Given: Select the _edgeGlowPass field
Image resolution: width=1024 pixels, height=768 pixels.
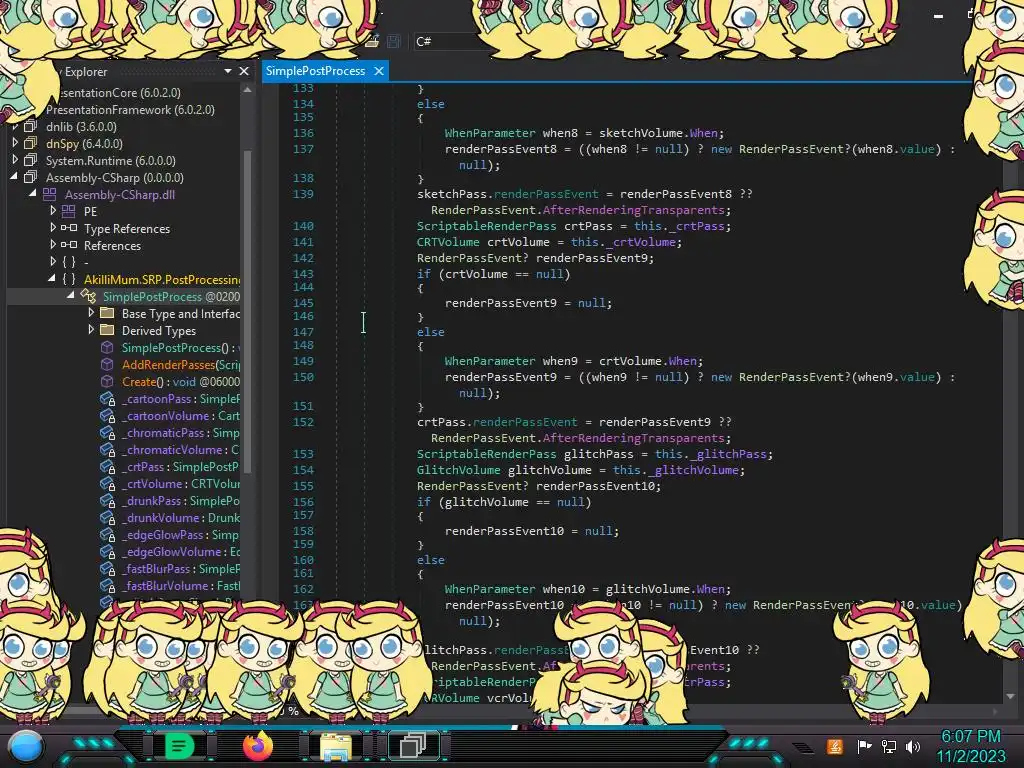Looking at the screenshot, I should (x=180, y=534).
